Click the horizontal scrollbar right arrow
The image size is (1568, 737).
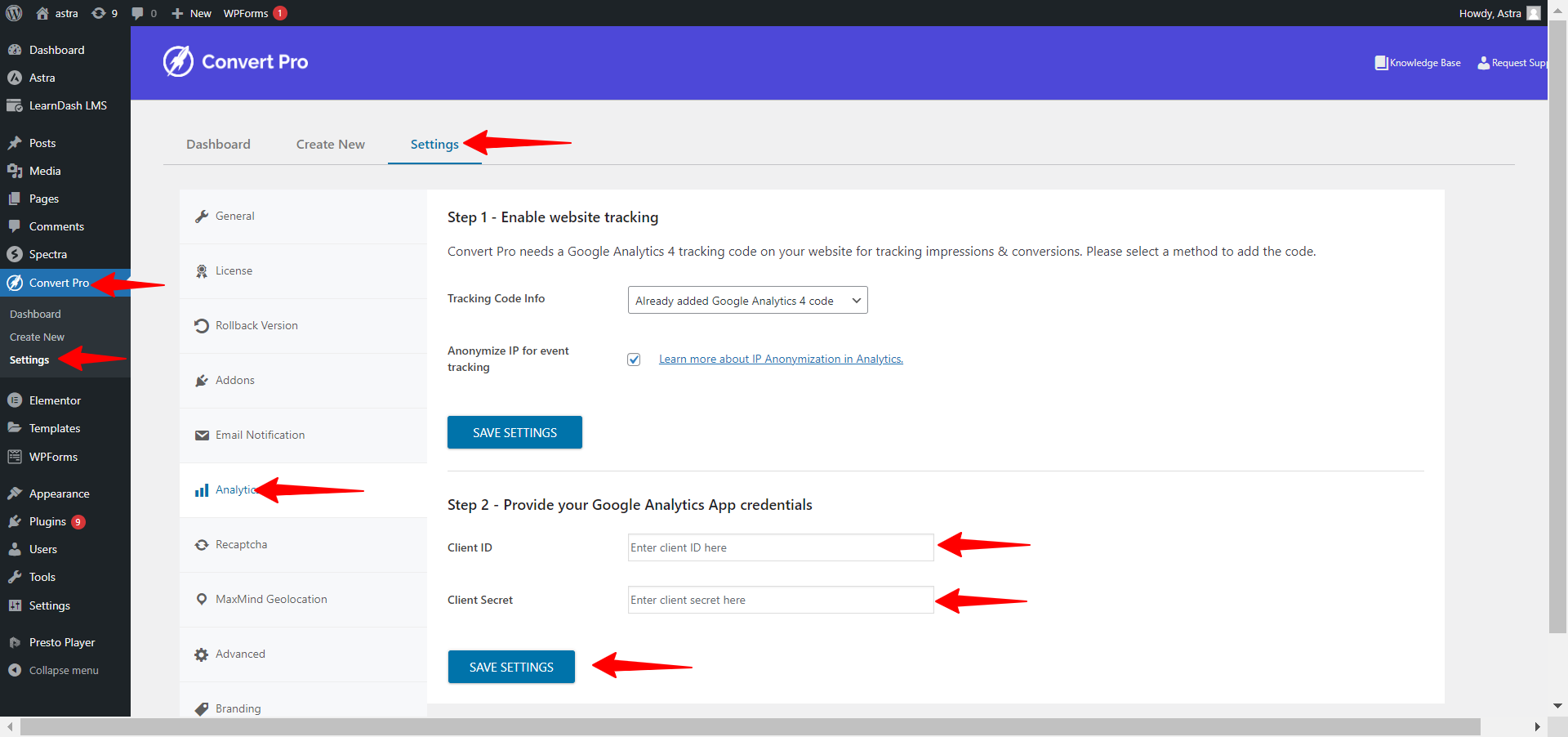click(1537, 727)
